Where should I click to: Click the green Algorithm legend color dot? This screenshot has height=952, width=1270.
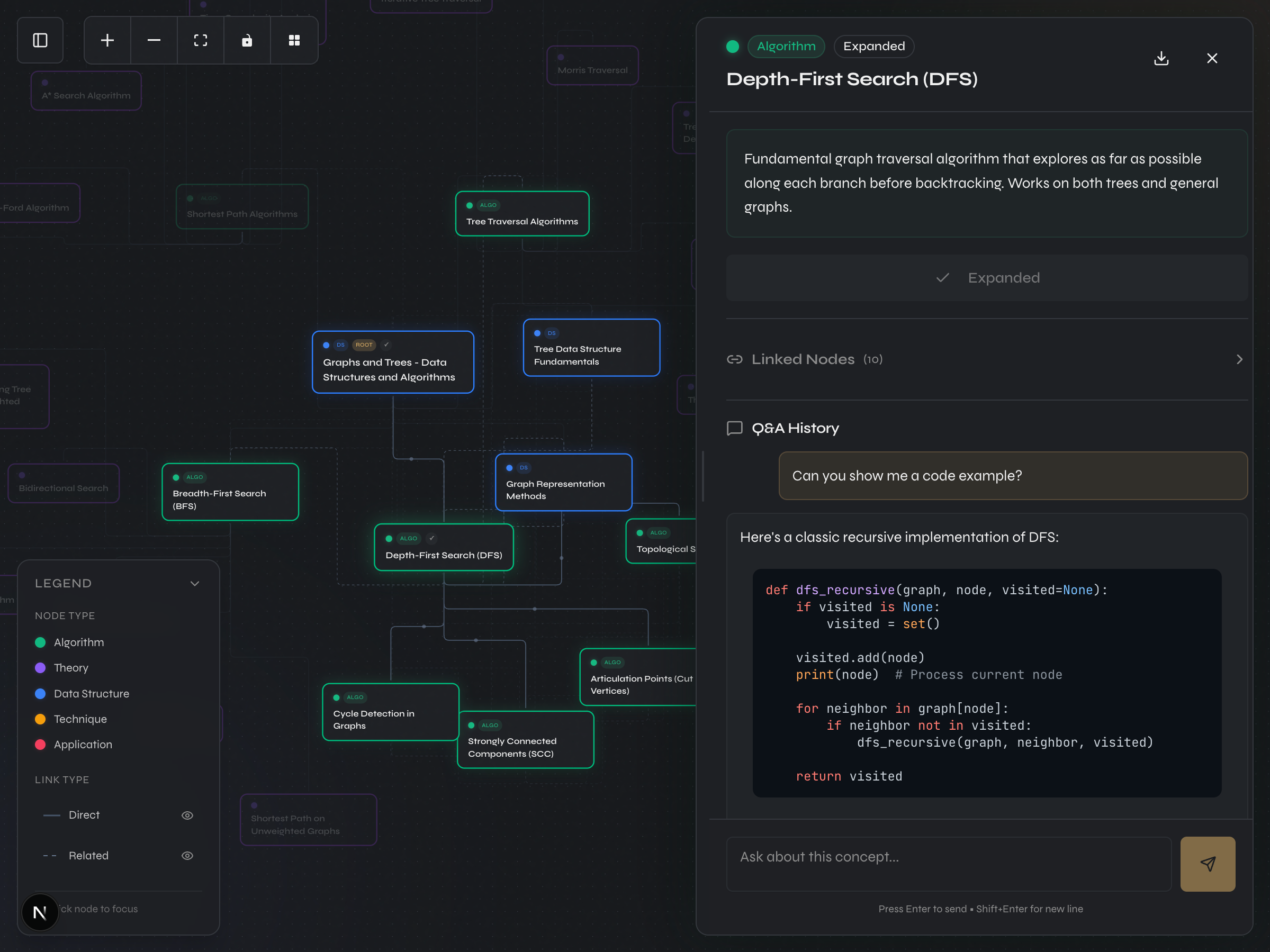coord(40,643)
